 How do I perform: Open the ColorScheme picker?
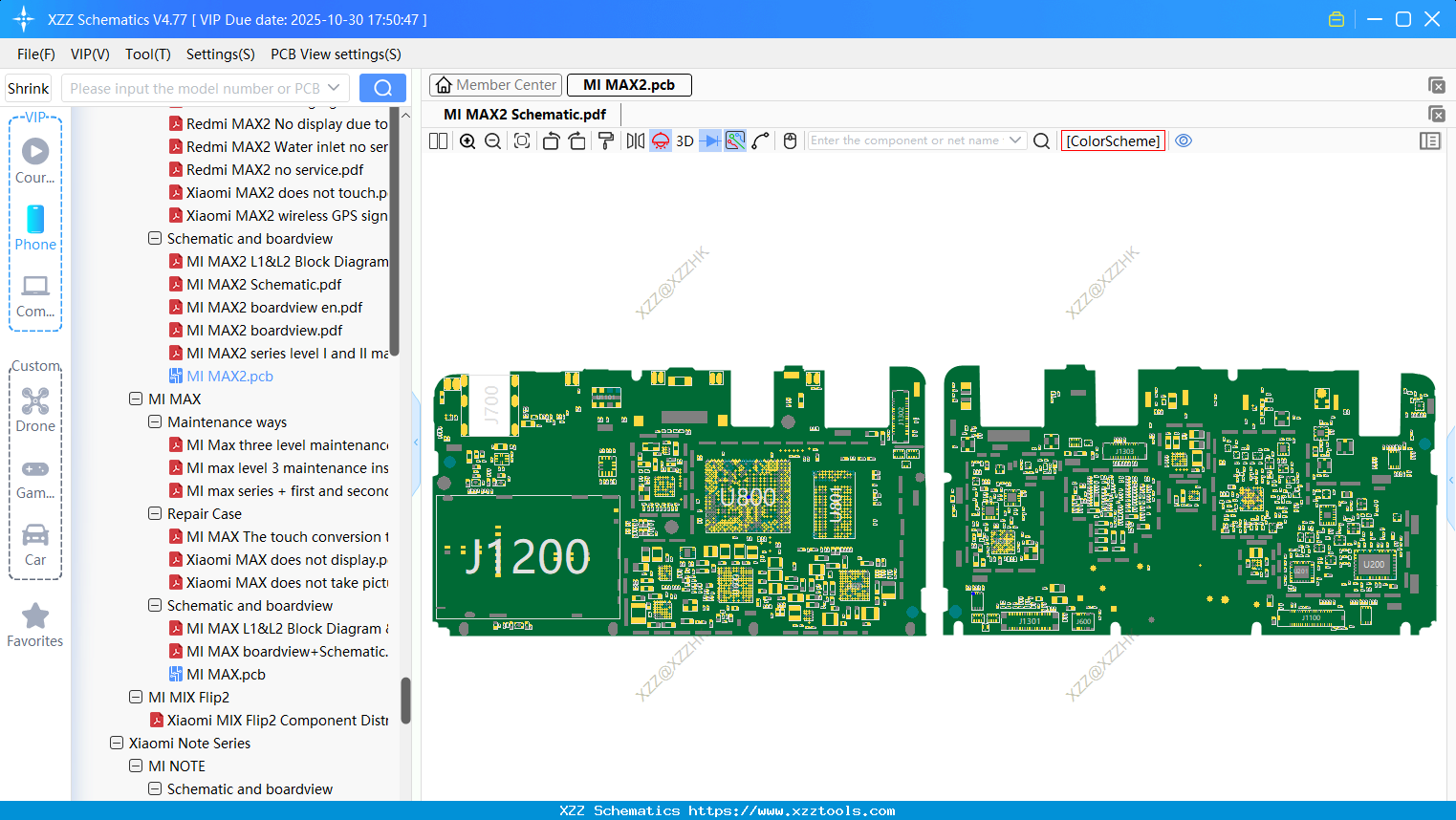1113,141
